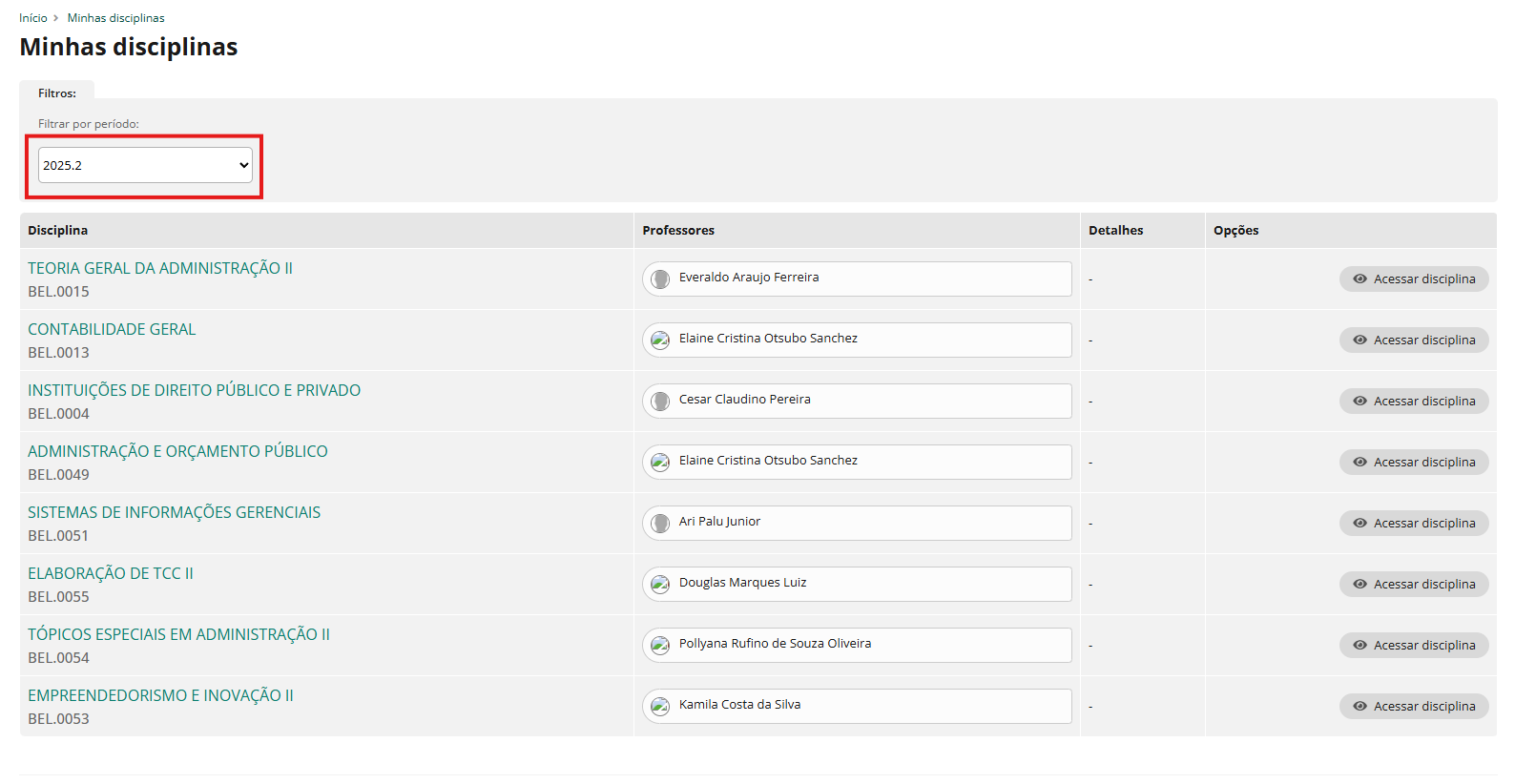This screenshot has width=1515, height=784.
Task: Access Administração e Orçamento Público via Acessar disciplina
Action: click(1414, 463)
